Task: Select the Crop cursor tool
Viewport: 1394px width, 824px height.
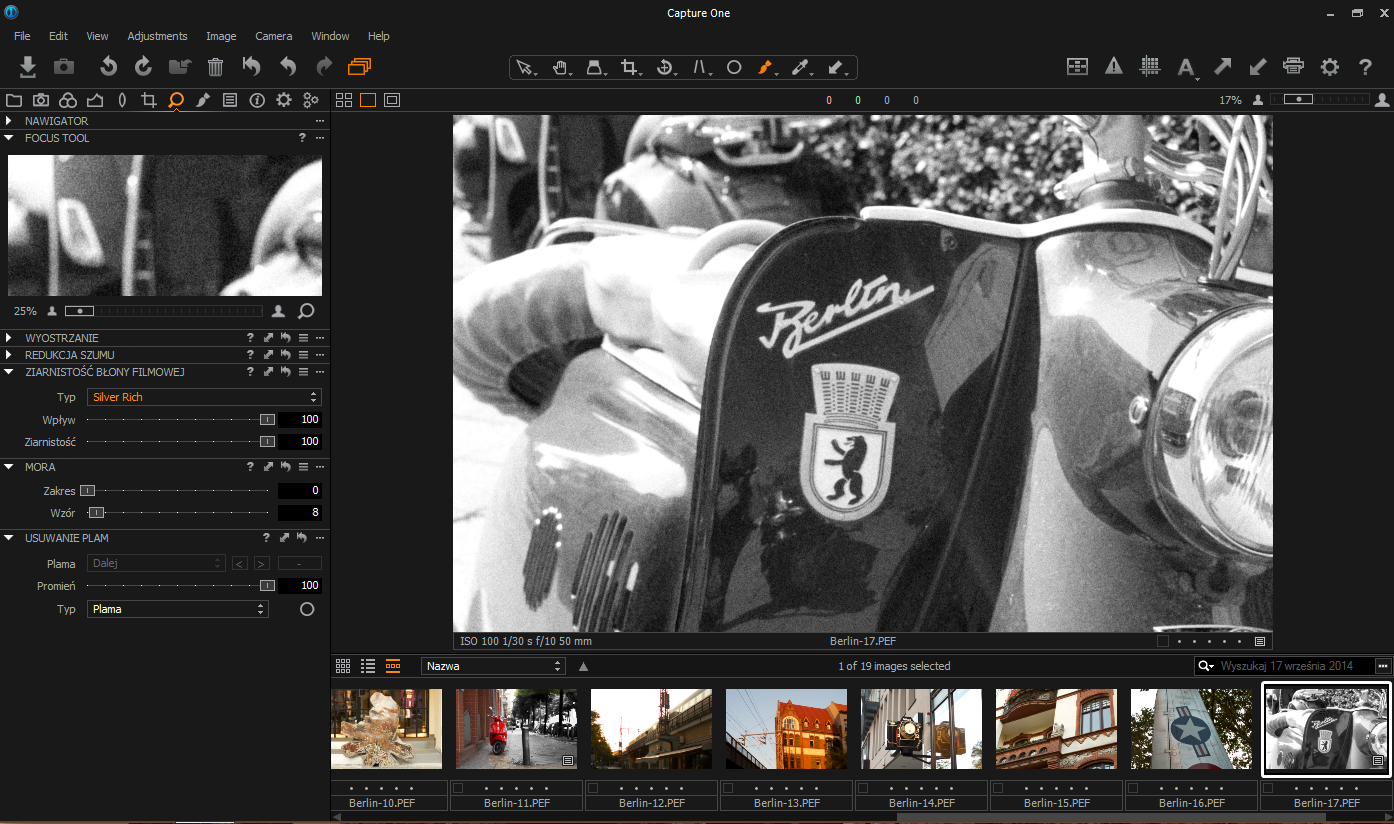Action: (630, 67)
